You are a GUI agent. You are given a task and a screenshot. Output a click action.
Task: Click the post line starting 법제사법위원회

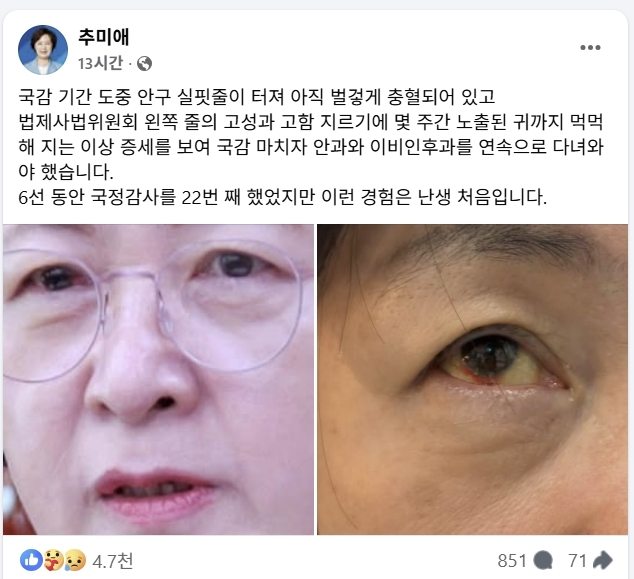click(x=311, y=122)
